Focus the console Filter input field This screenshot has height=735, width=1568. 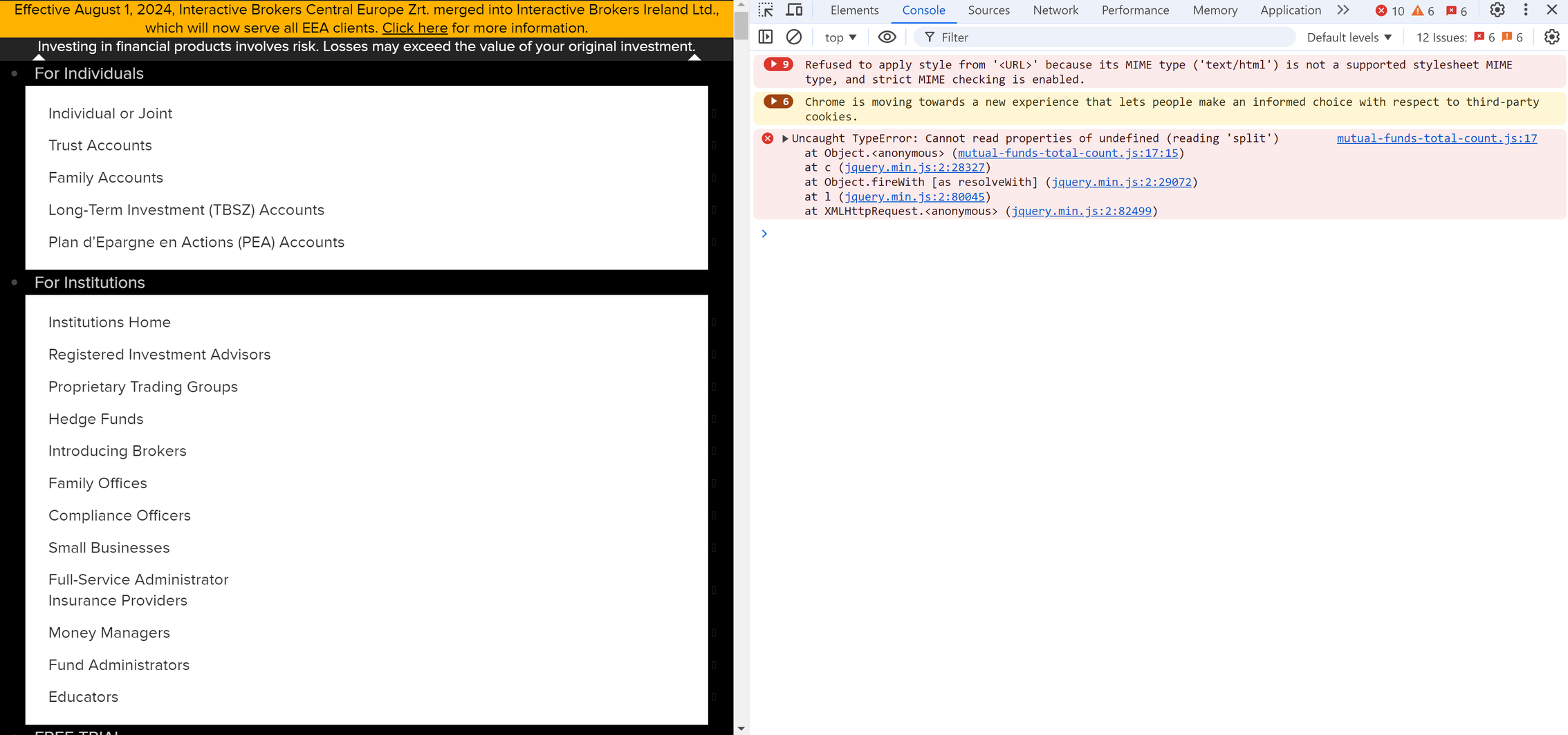[1104, 37]
